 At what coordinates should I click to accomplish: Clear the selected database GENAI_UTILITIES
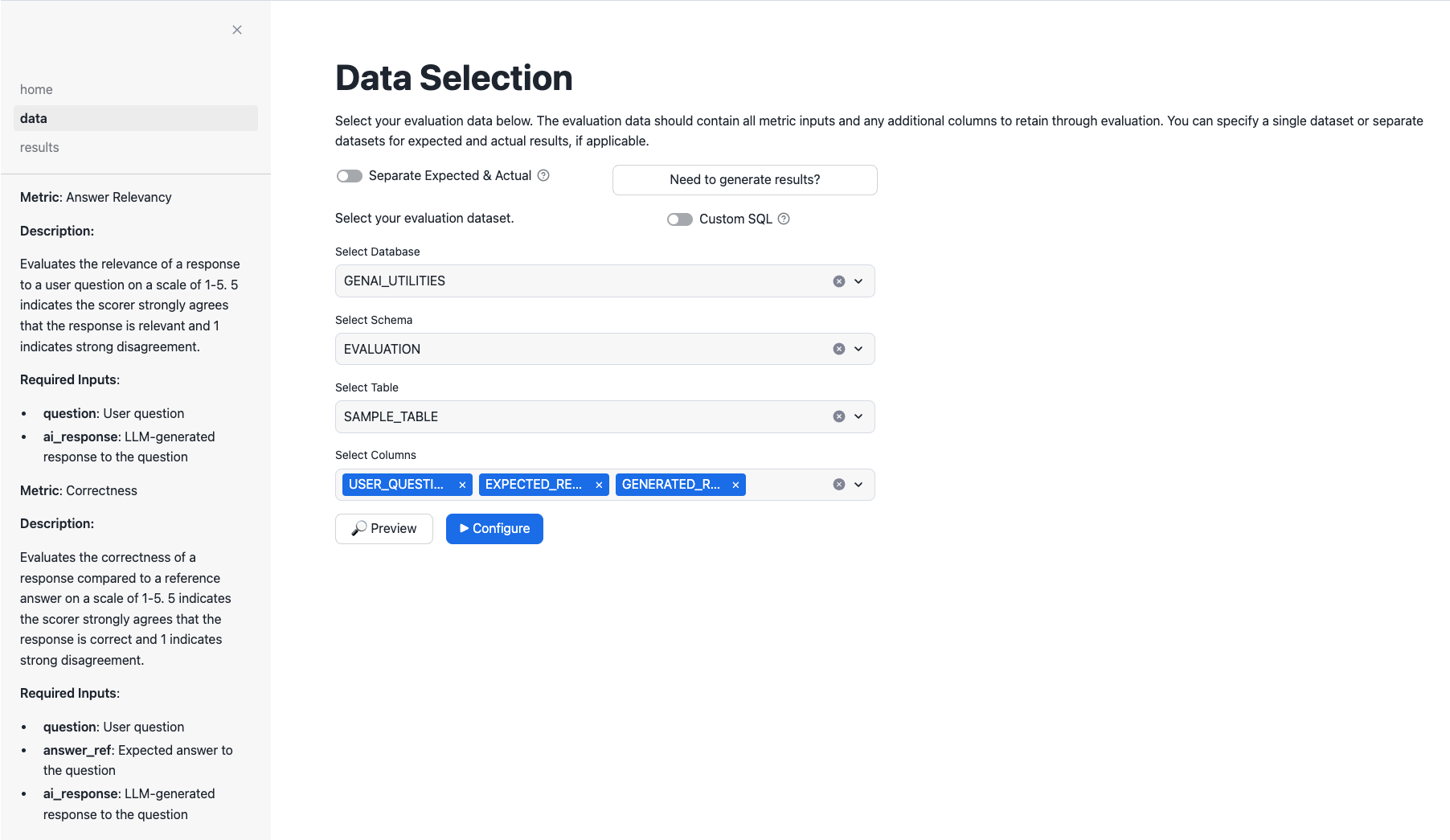pos(839,281)
